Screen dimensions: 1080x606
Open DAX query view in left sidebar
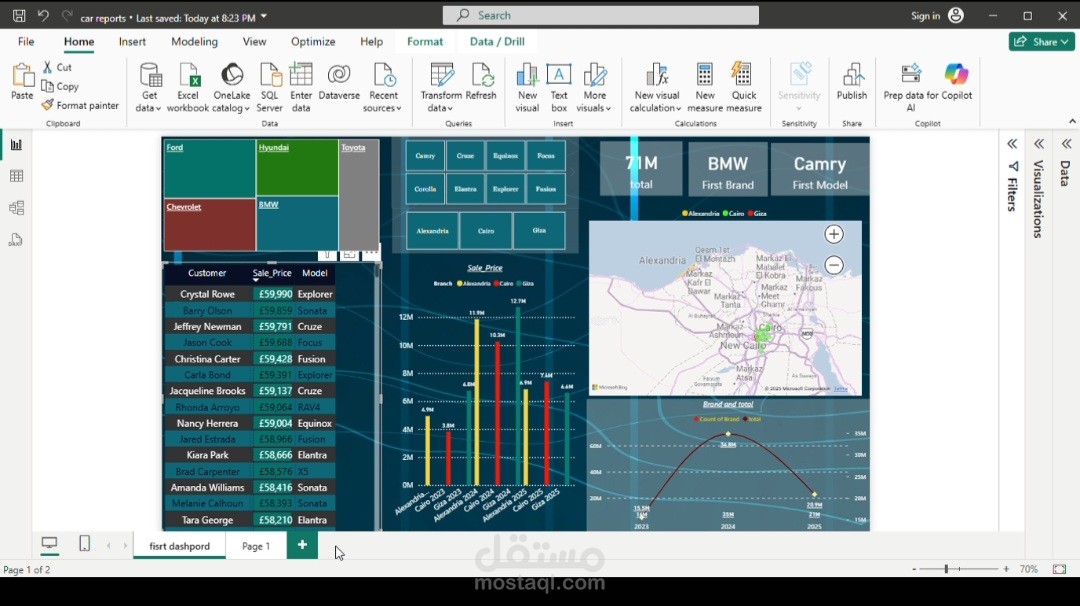[x=17, y=240]
